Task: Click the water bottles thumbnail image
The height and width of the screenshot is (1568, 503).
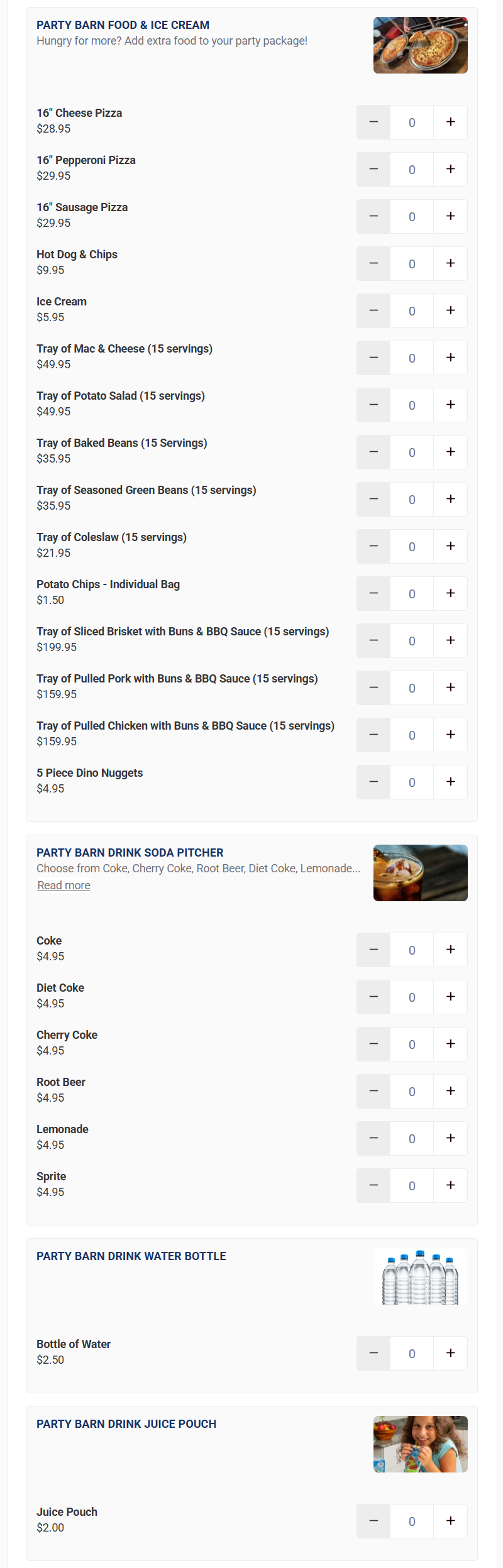Action: pos(420,1276)
